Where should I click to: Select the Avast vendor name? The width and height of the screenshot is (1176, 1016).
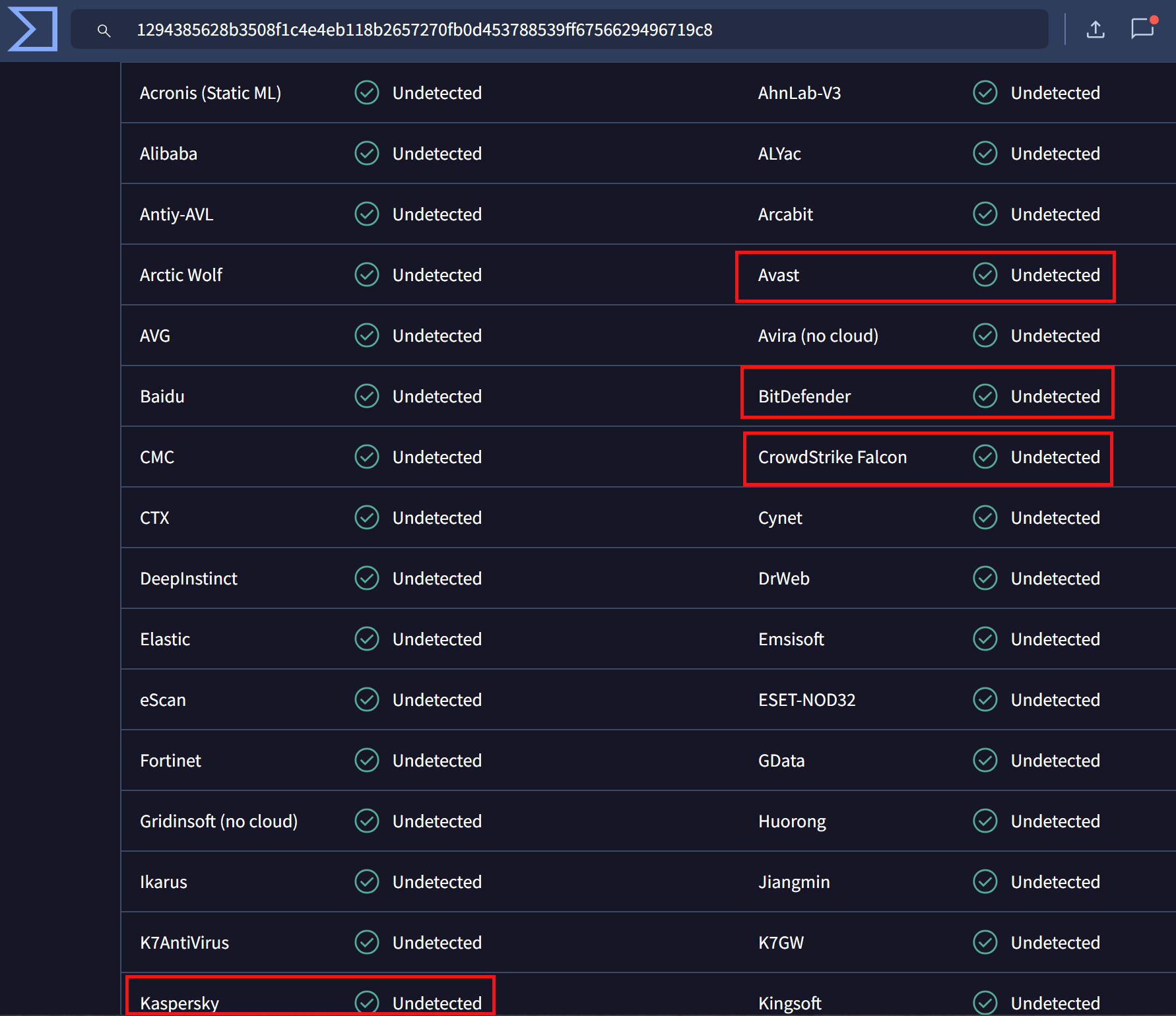(779, 275)
